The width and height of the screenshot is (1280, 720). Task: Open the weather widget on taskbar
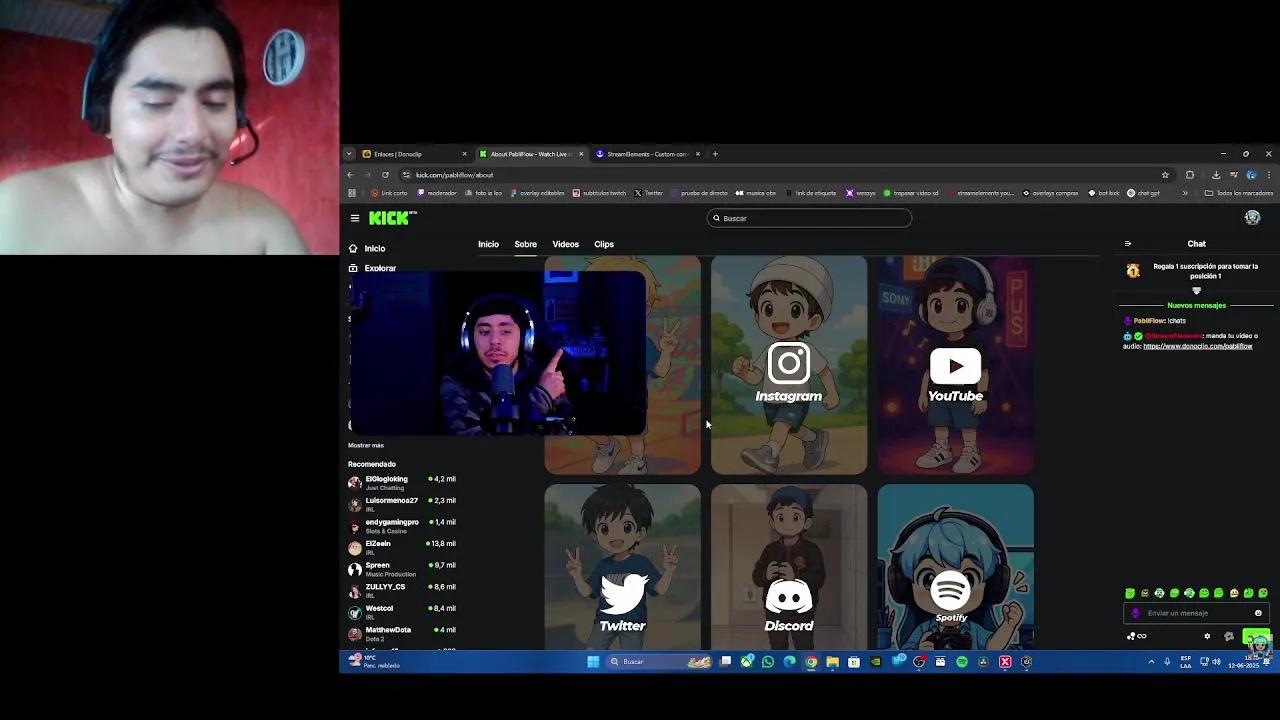[x=376, y=661]
